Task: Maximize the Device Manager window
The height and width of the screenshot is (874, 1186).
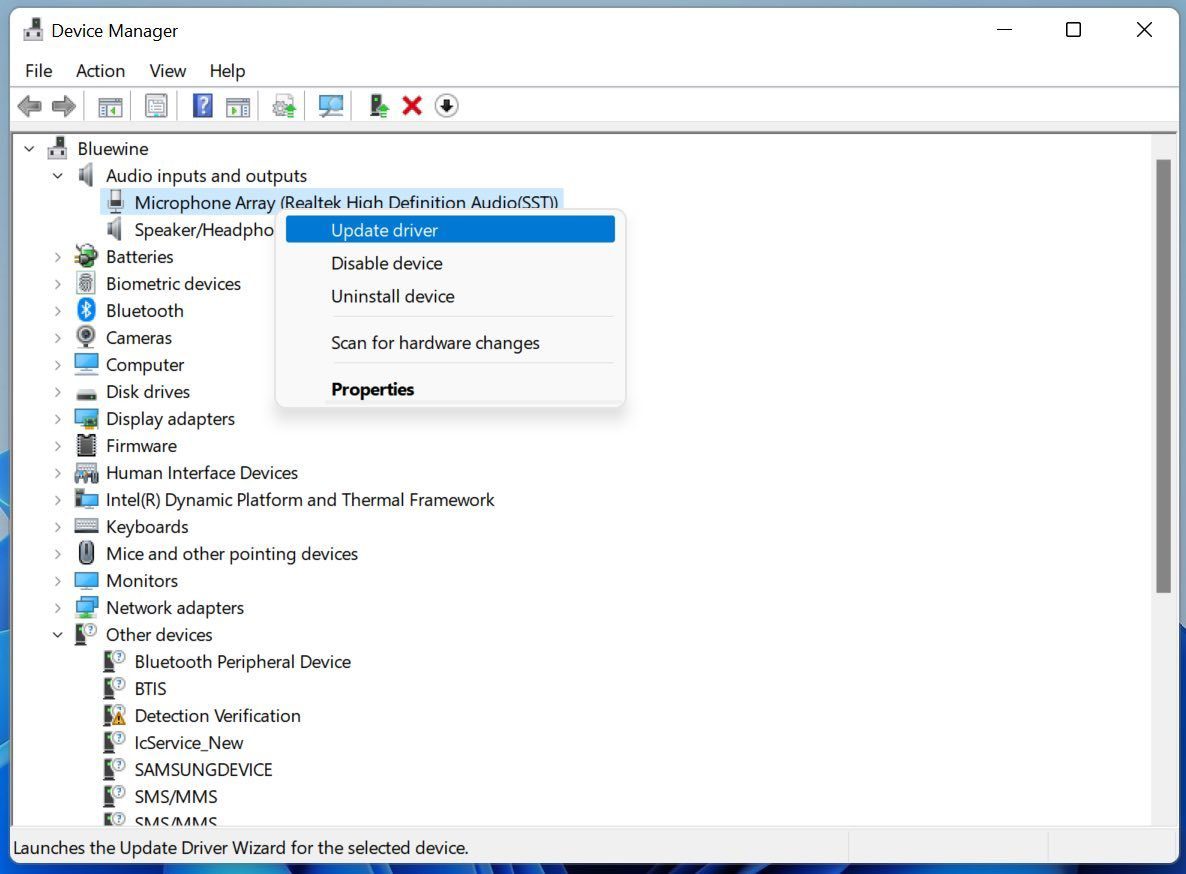Action: pos(1073,30)
